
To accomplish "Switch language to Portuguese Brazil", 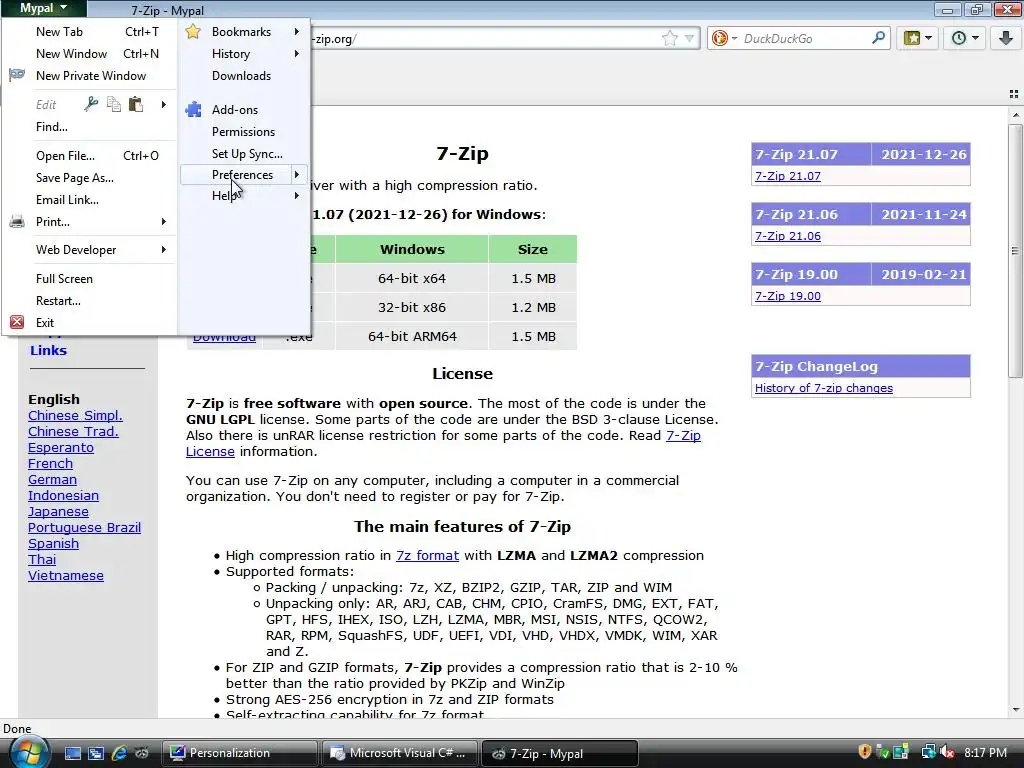I will 84,528.
